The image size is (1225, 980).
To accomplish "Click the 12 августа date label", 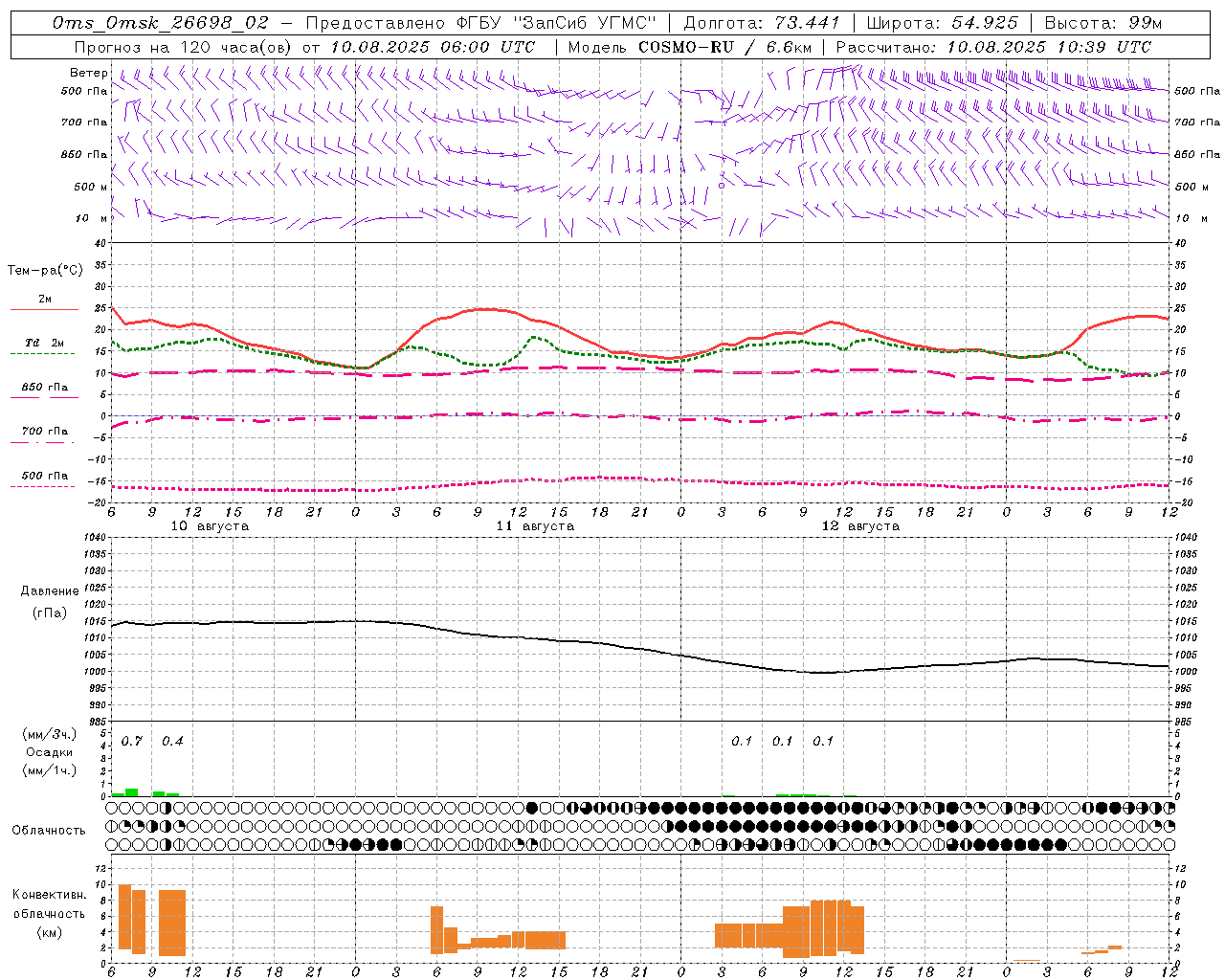I will pos(860,526).
